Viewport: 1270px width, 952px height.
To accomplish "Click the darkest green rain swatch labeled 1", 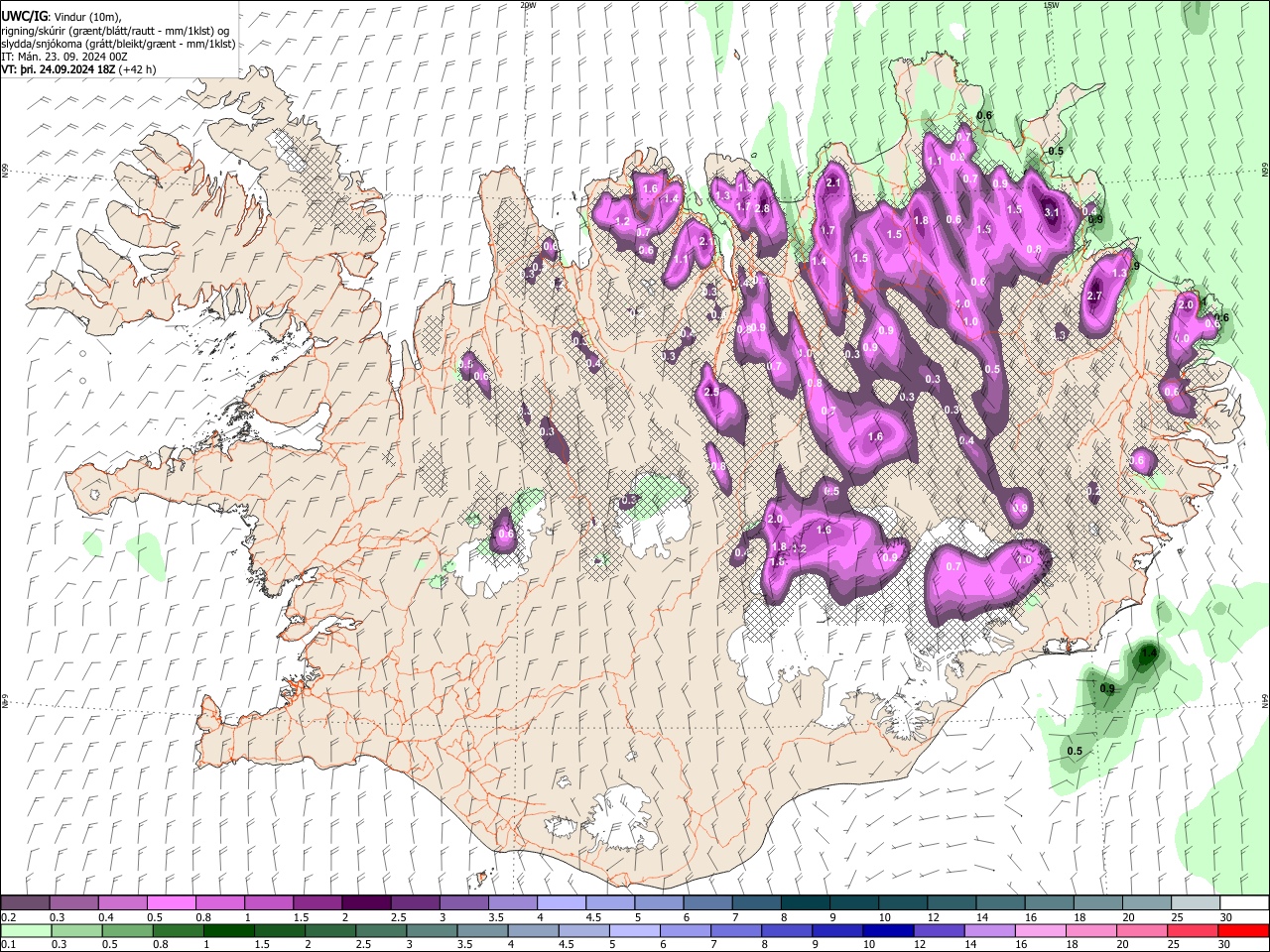I will [x=229, y=930].
